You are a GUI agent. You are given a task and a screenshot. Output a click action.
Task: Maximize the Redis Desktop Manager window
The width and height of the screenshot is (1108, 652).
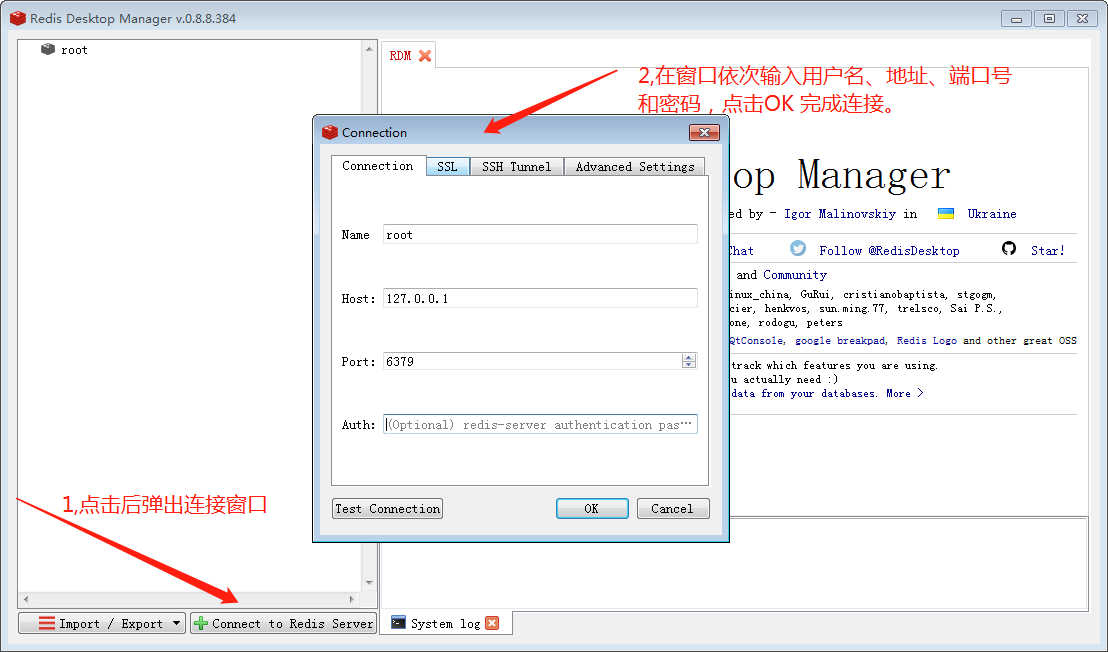pos(1049,19)
